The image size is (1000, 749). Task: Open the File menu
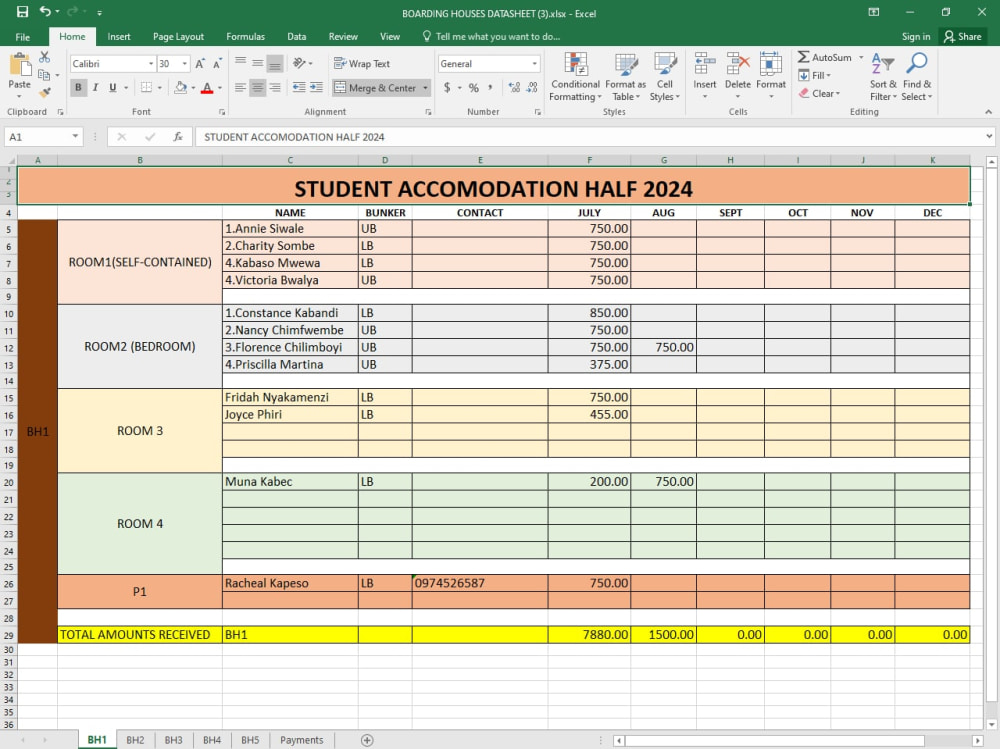[x=23, y=36]
